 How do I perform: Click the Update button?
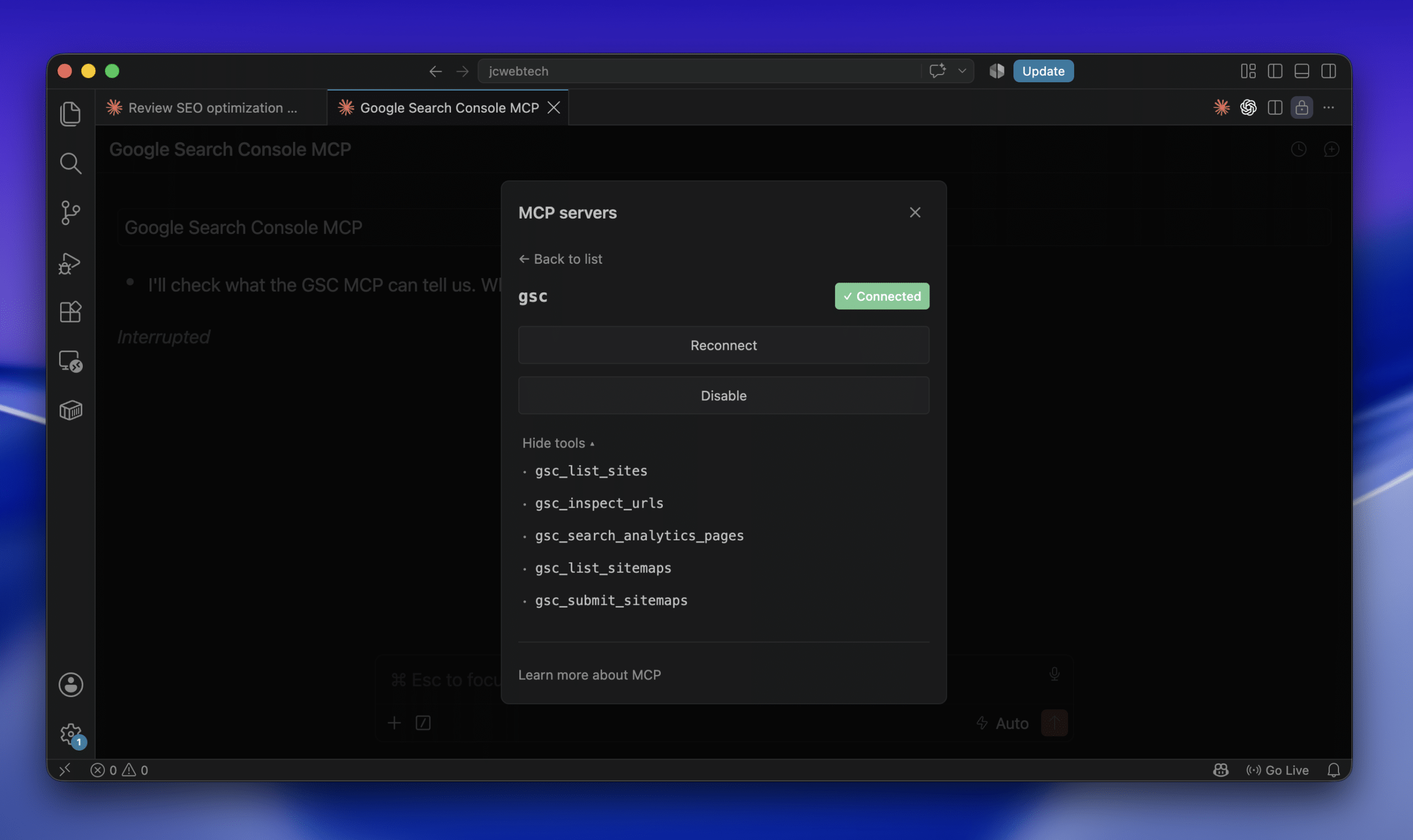(1043, 71)
